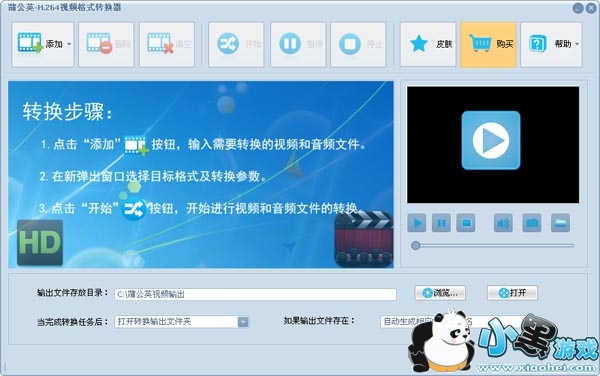
Task: Click the 浏览... (Browse) button
Action: (440, 293)
